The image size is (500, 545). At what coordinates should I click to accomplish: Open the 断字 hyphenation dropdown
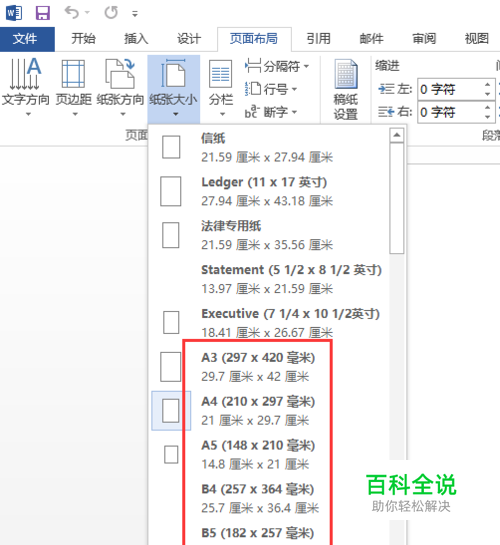(x=271, y=112)
